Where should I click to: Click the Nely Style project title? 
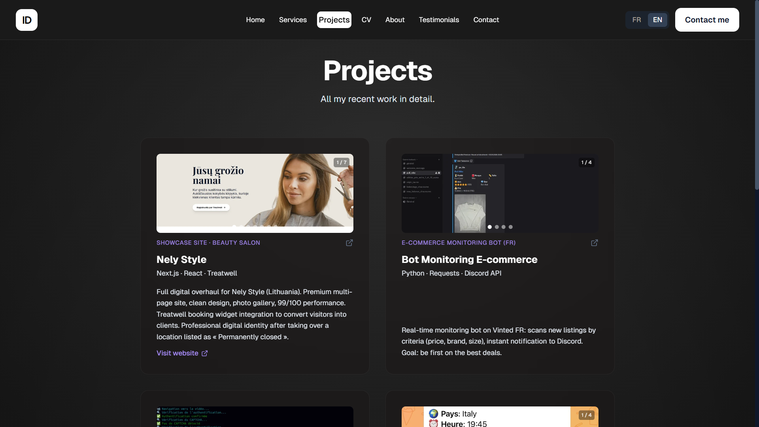pyautogui.click(x=181, y=259)
